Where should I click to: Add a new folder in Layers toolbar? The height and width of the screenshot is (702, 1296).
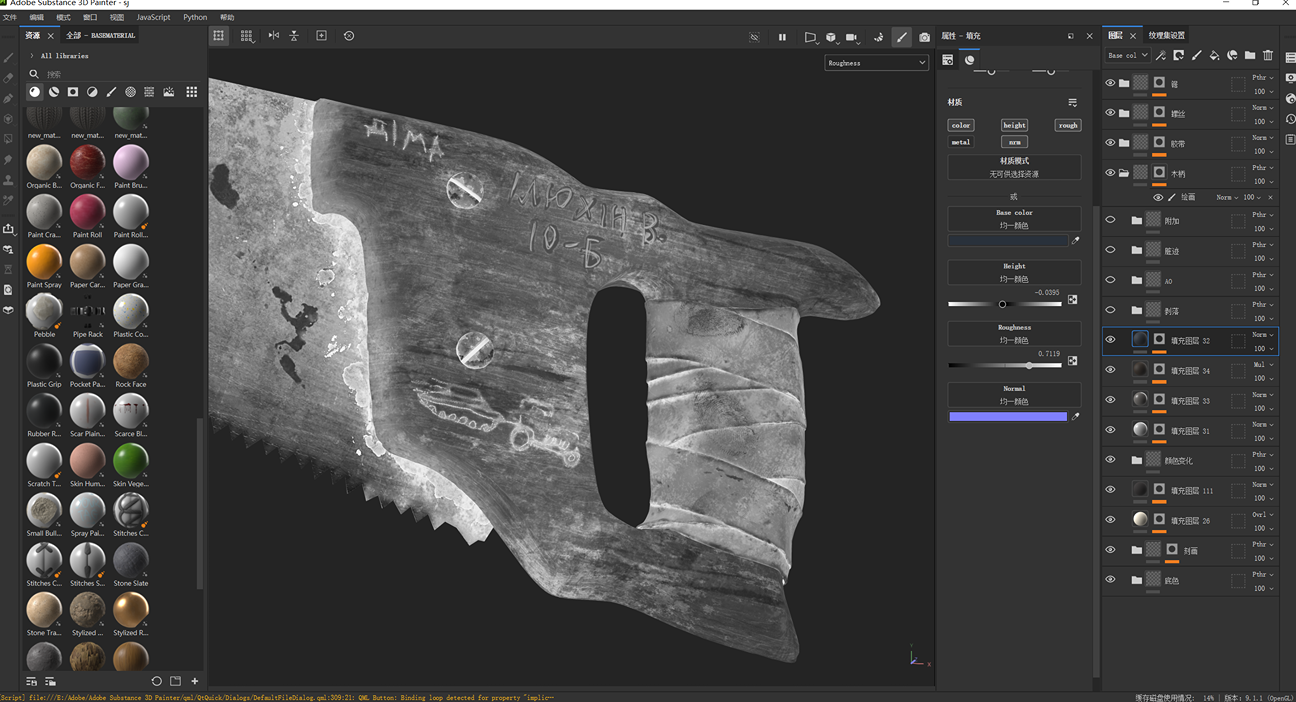tap(1250, 56)
